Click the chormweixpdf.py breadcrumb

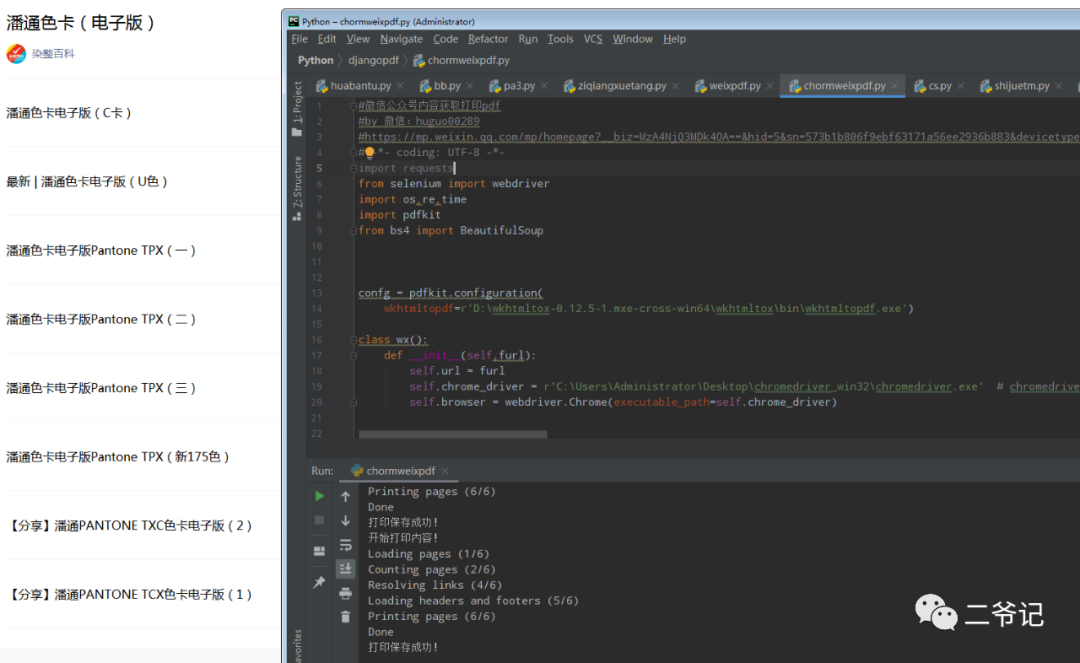point(461,61)
